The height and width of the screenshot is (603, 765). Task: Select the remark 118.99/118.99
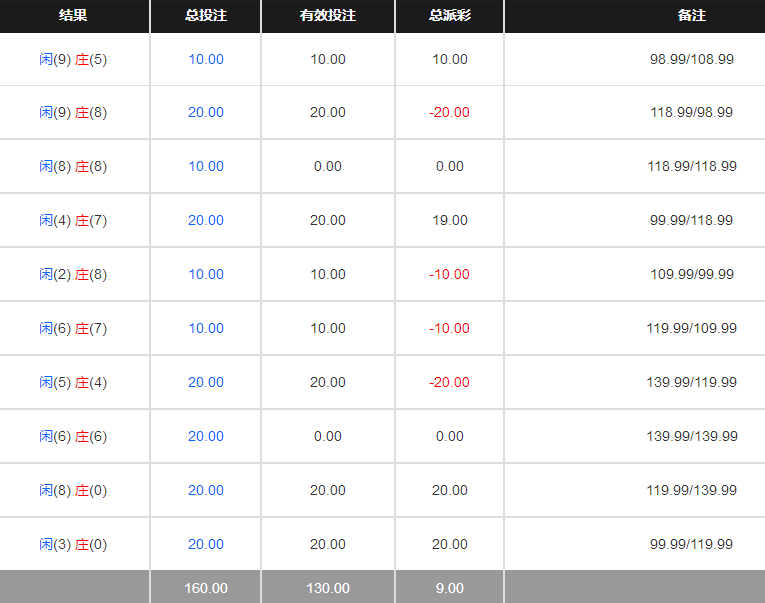692,166
